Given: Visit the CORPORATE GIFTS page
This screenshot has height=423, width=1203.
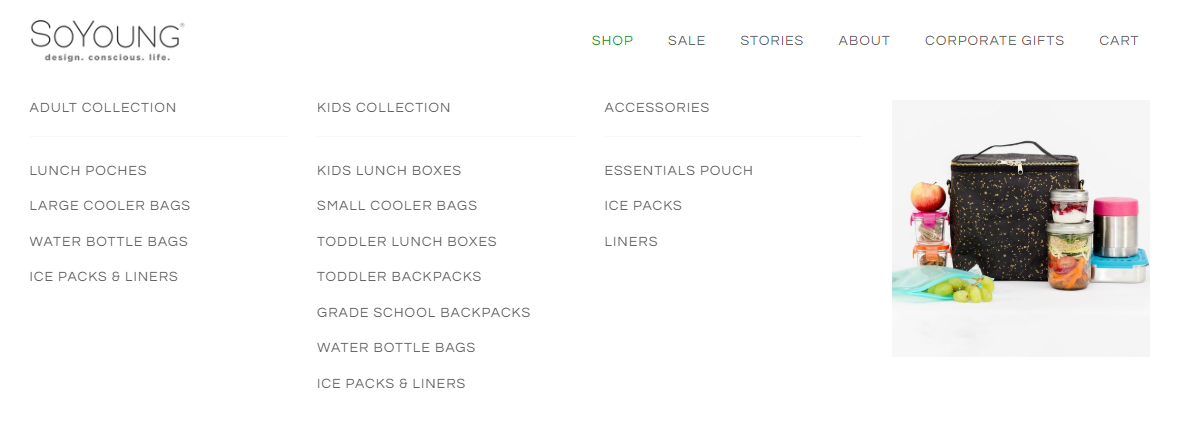Looking at the screenshot, I should [x=994, y=41].
